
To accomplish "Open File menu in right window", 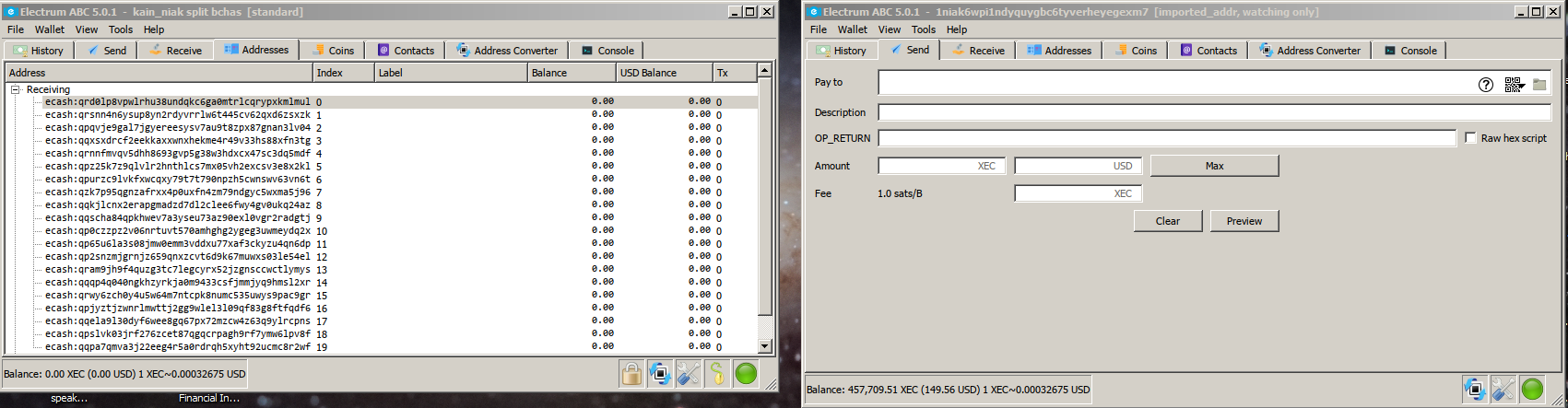I will (x=819, y=29).
